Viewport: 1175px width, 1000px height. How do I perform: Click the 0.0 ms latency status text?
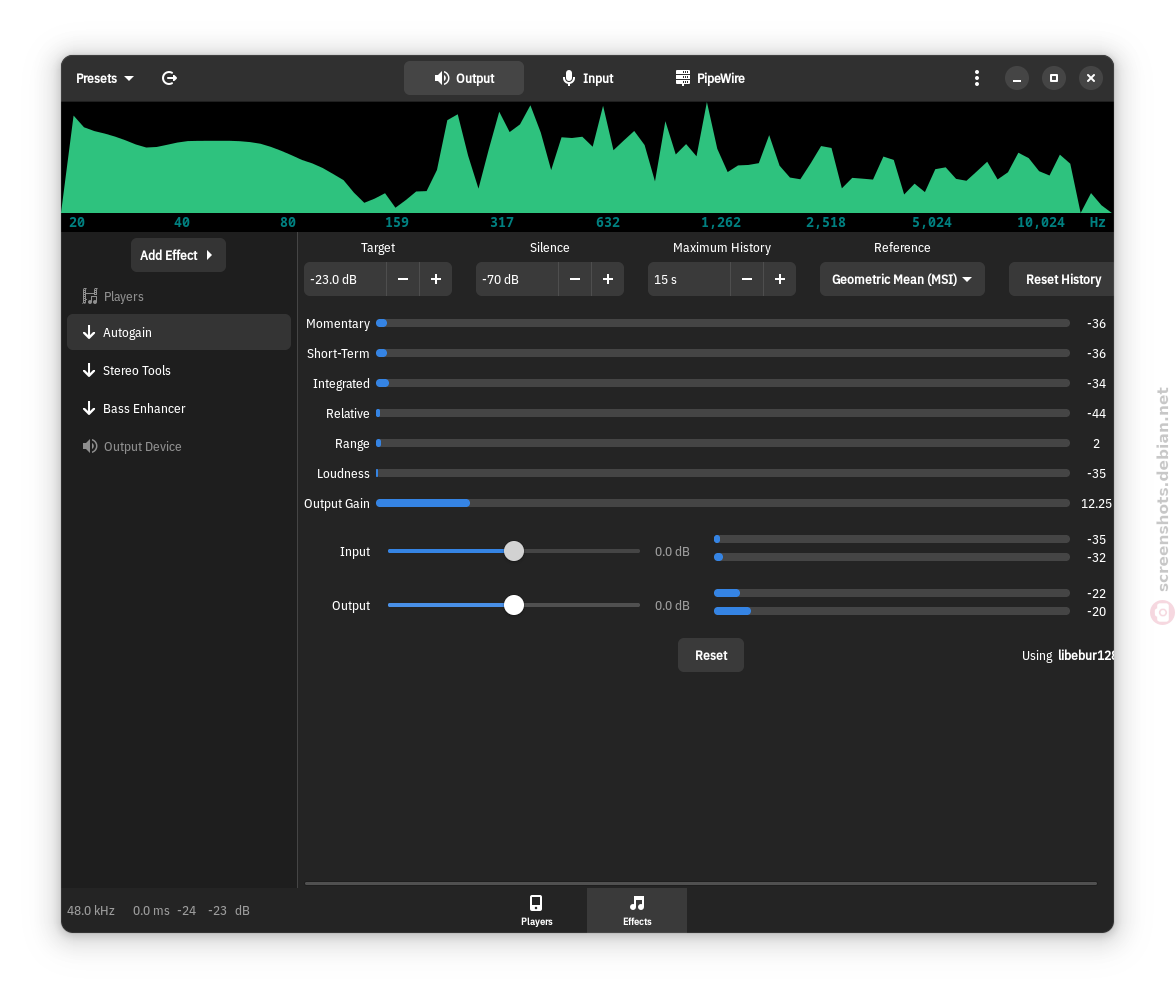151,910
